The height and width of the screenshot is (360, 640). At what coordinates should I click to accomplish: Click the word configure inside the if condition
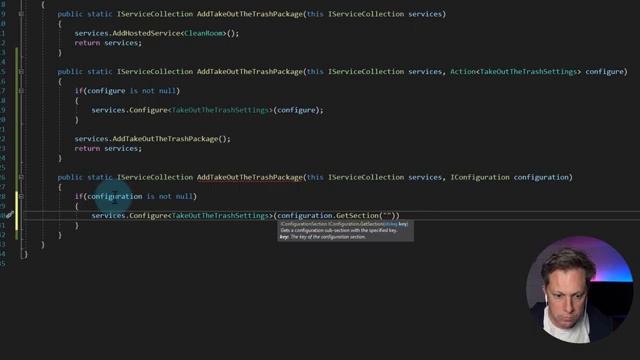pos(106,91)
